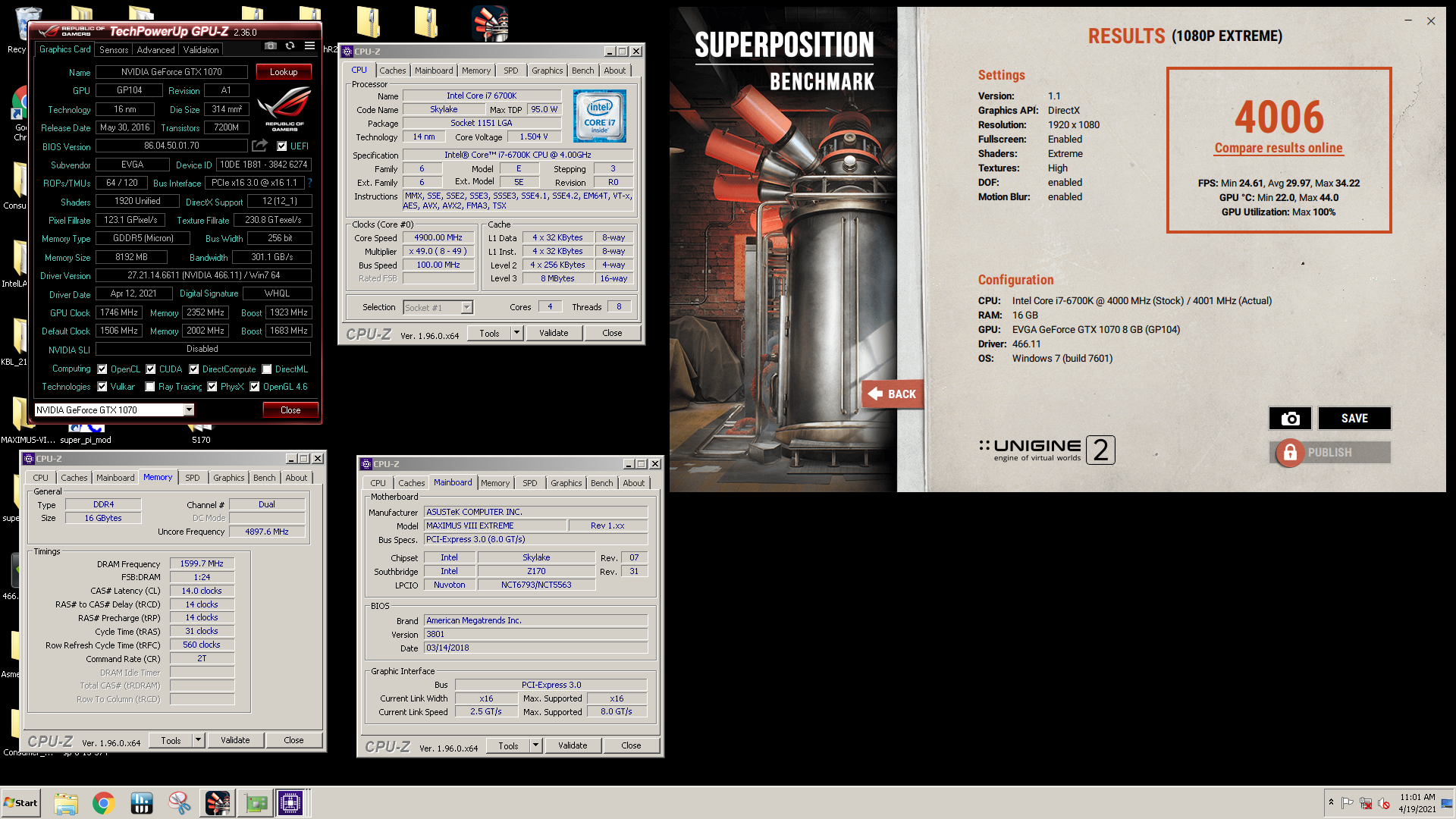The width and height of the screenshot is (1456, 819).
Task: Expand Tools dropdown arrow in CPU window
Action: pyautogui.click(x=517, y=333)
